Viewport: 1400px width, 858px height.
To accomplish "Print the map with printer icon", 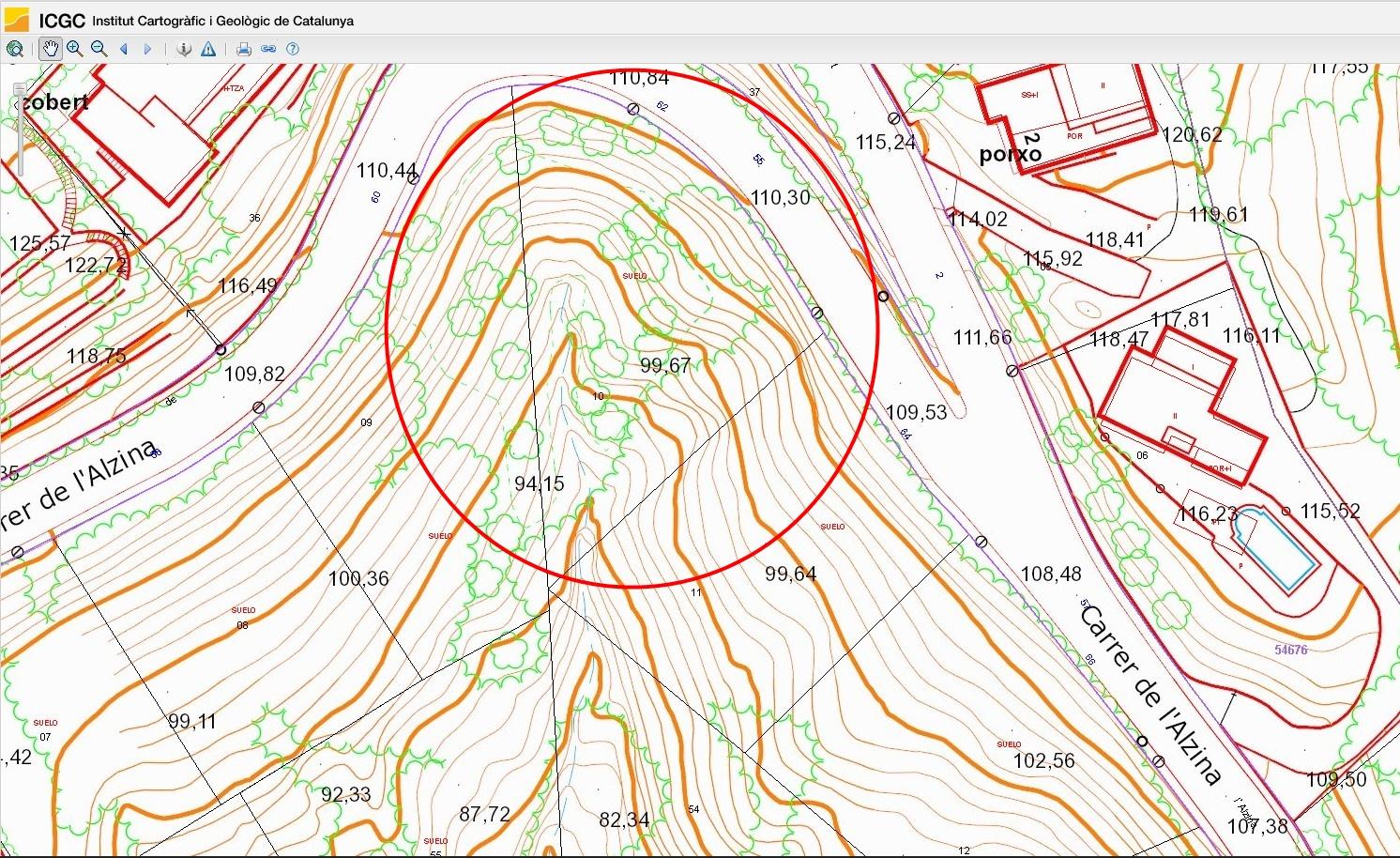I will click(x=244, y=49).
